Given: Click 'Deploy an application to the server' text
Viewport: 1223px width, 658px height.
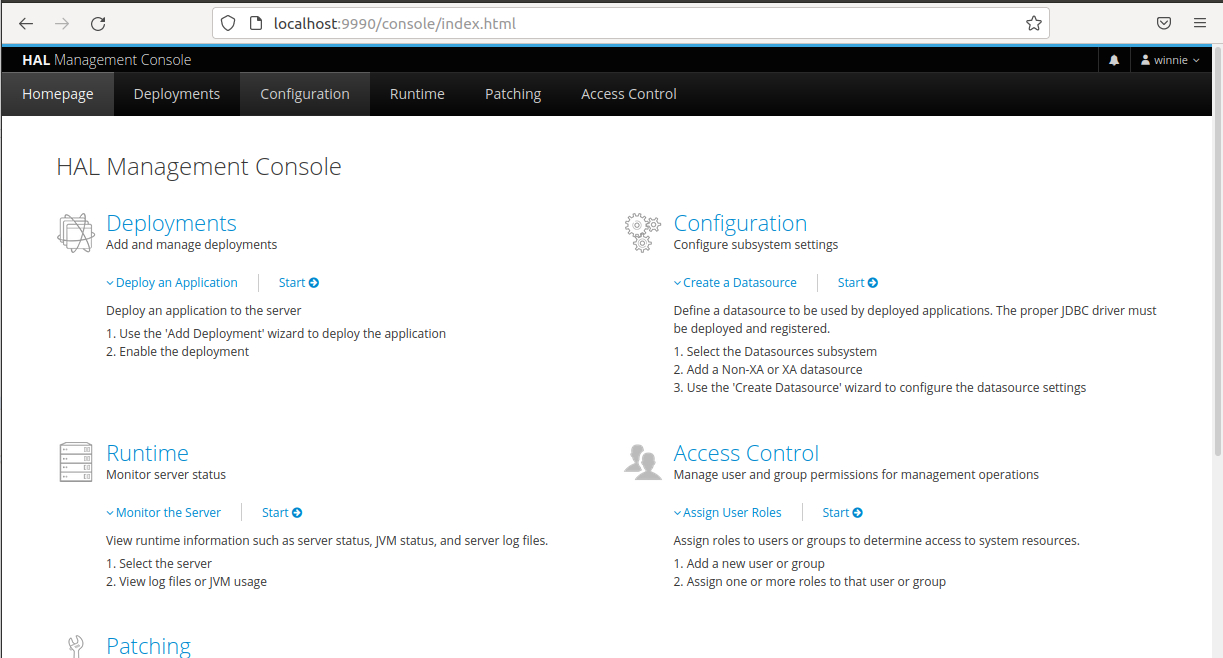Looking at the screenshot, I should click(x=204, y=311).
